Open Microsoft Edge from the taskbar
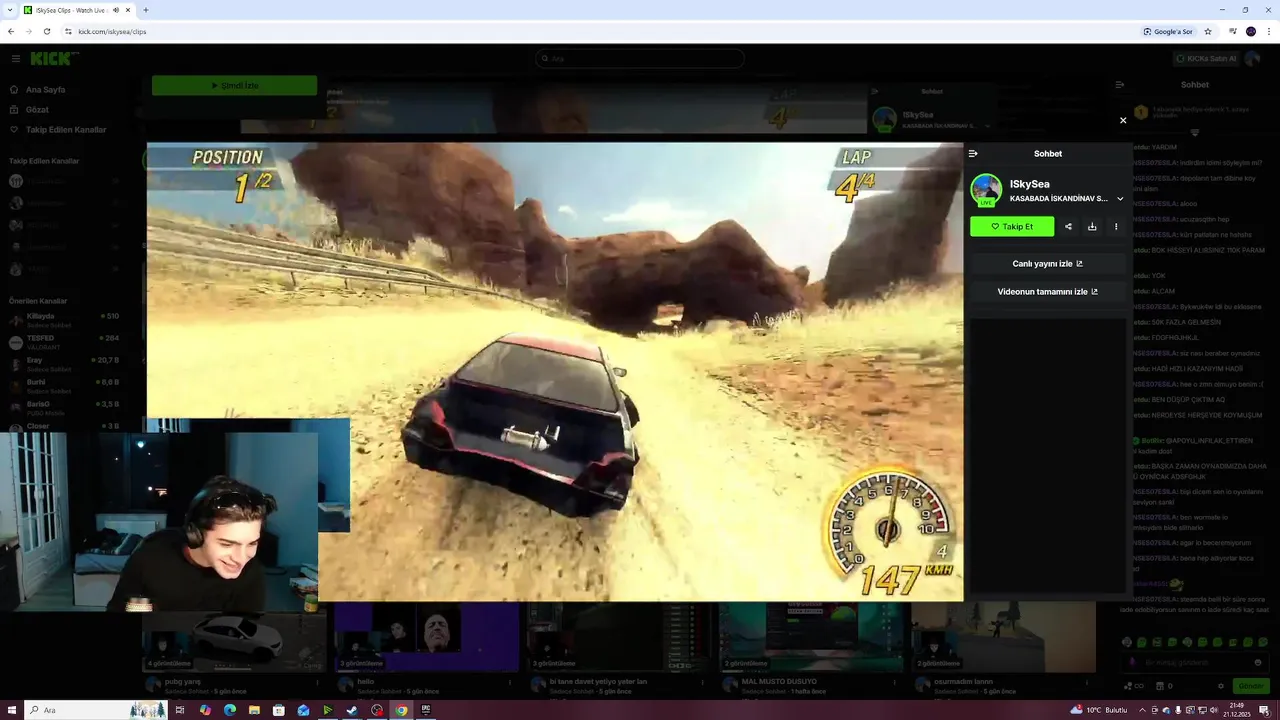 tap(230, 710)
